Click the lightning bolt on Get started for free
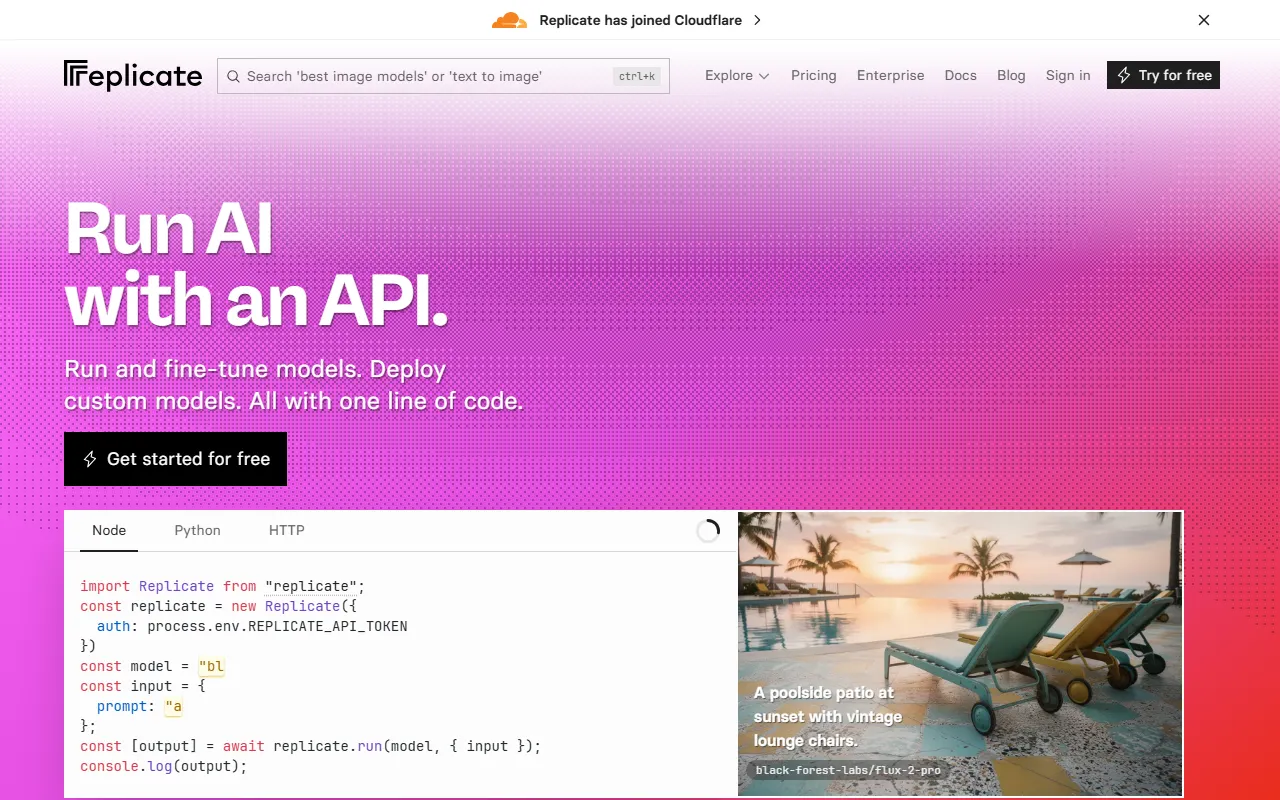Viewport: 1280px width, 800px height. (x=89, y=459)
